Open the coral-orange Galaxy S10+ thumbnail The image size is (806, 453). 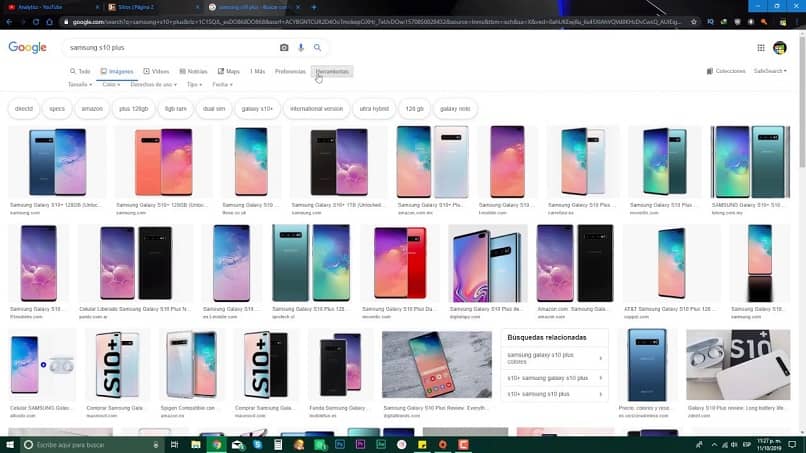pos(163,162)
